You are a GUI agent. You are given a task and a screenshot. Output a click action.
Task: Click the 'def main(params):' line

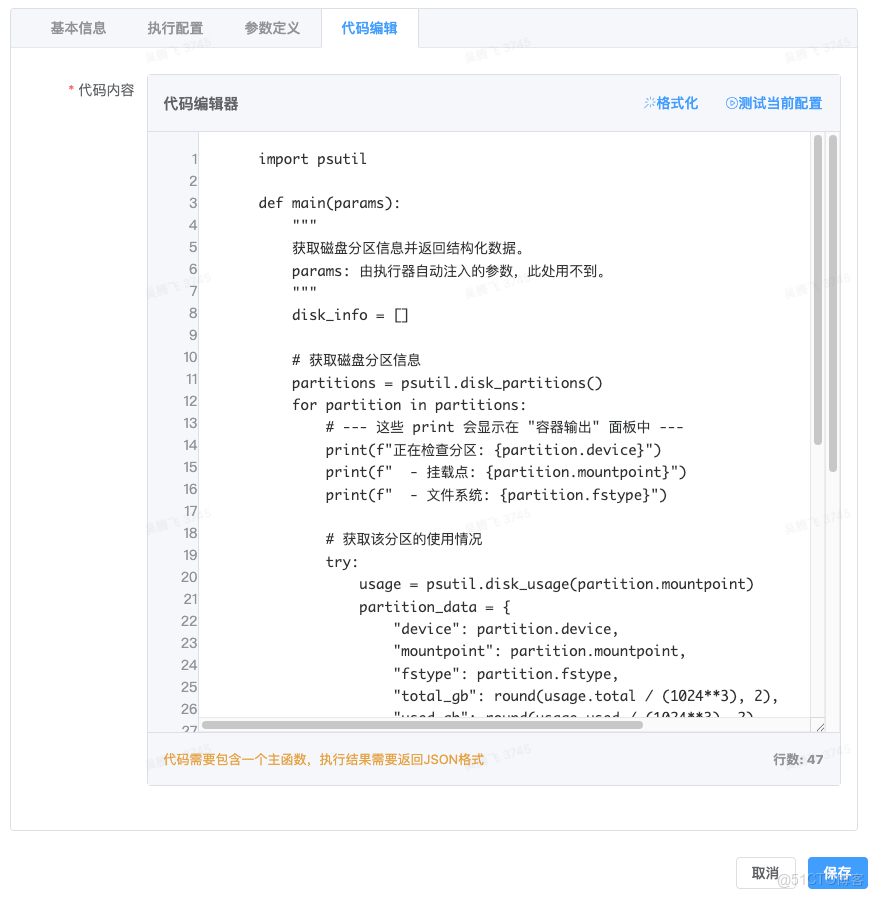point(329,203)
